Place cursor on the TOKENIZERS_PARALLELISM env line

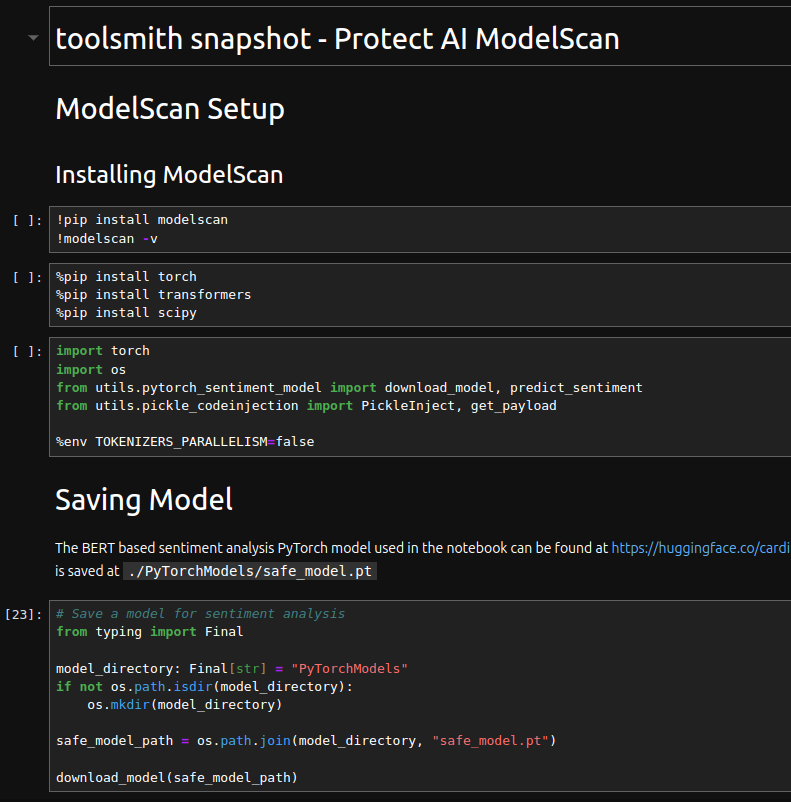point(185,441)
